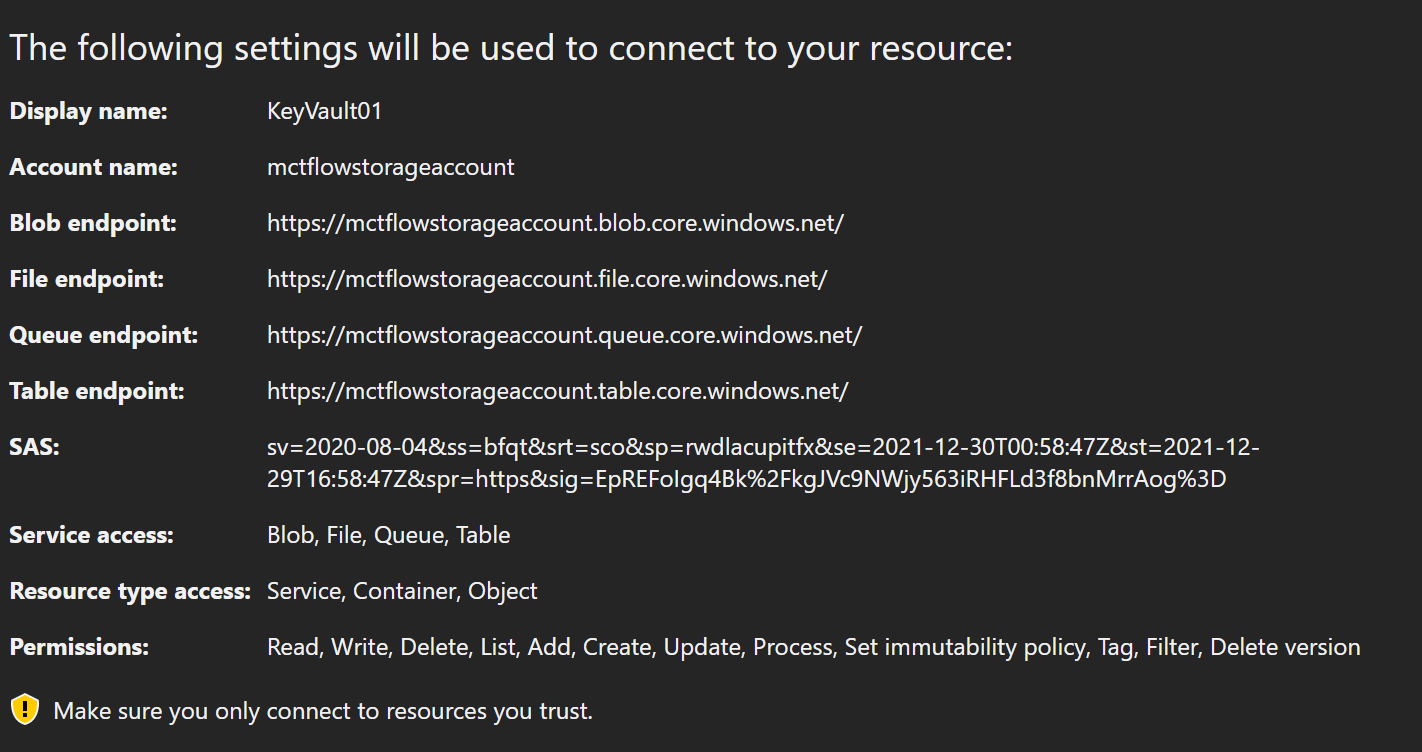Click the Service access label
This screenshot has width=1422, height=752.
click(x=91, y=535)
